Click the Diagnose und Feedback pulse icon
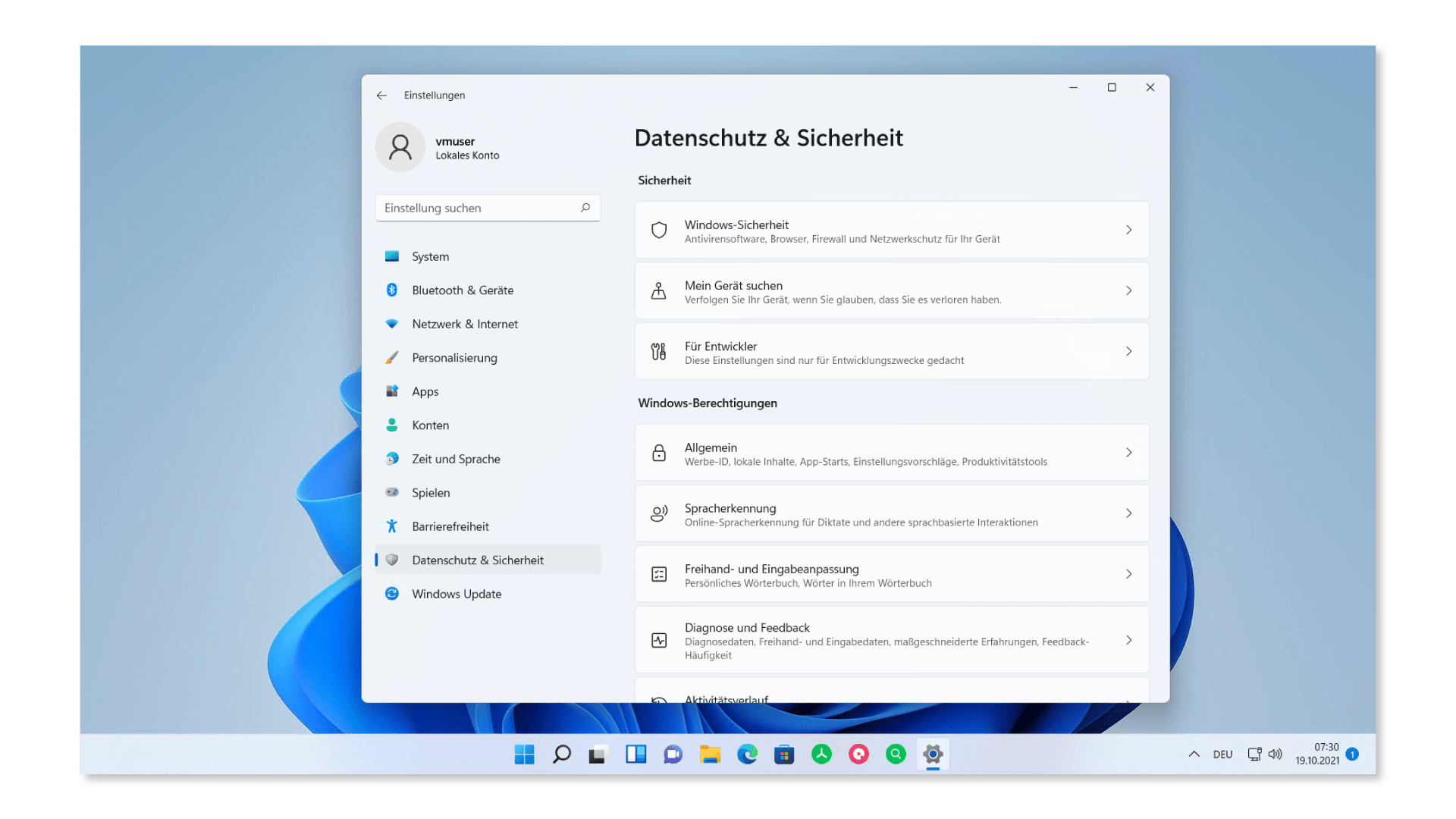Image resolution: width=1456 pixels, height=819 pixels. (659, 641)
